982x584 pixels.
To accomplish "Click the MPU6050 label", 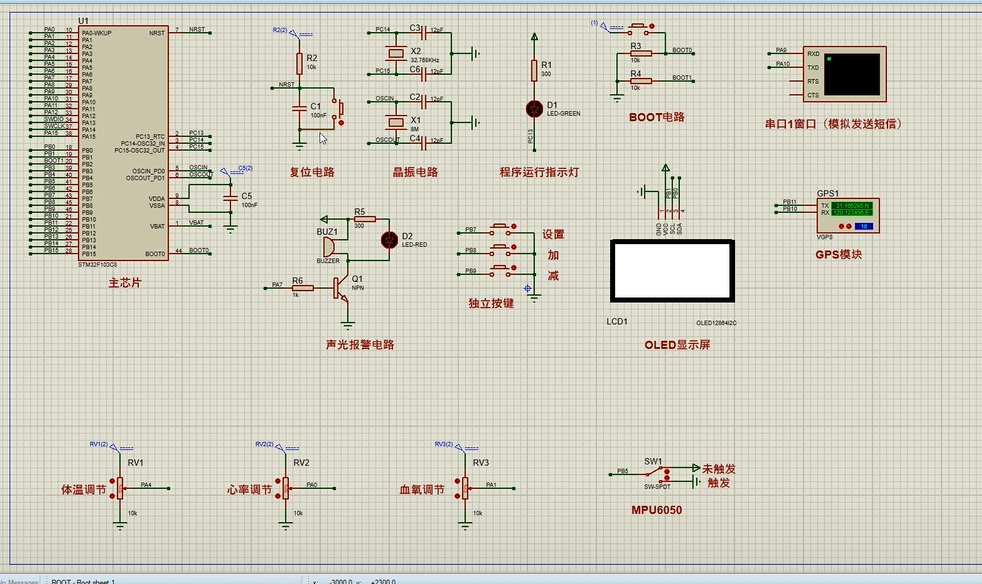I will [x=656, y=510].
